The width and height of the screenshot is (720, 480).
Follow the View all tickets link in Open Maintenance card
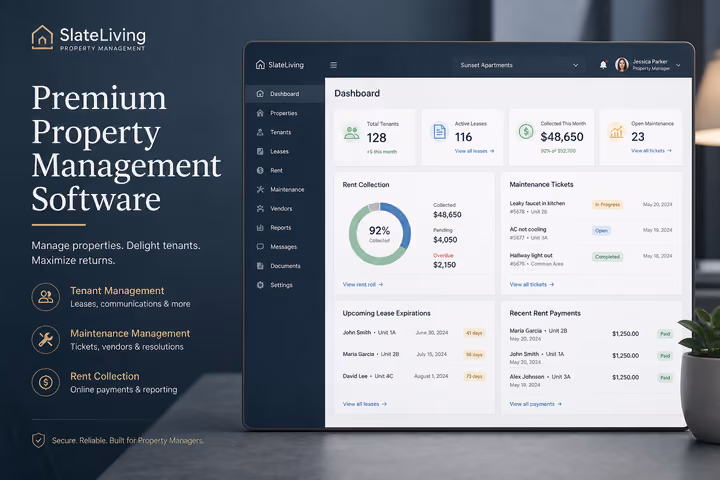coord(651,151)
